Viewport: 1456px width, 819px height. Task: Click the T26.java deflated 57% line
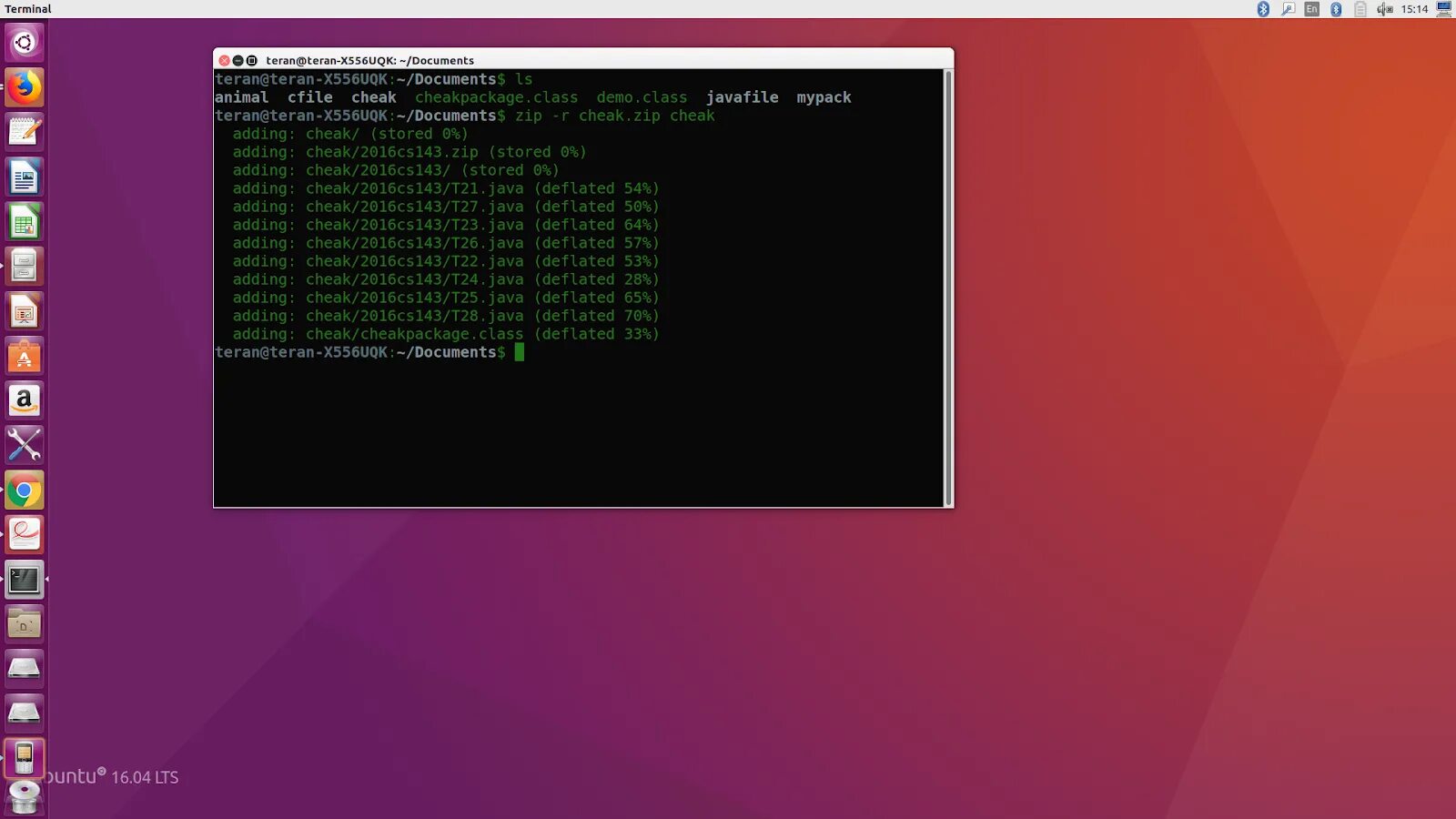(x=446, y=243)
